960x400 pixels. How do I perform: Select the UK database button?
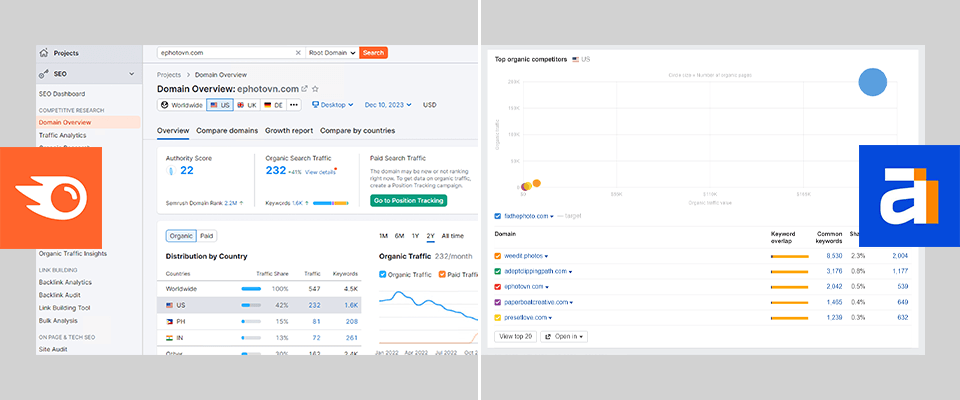pos(247,105)
